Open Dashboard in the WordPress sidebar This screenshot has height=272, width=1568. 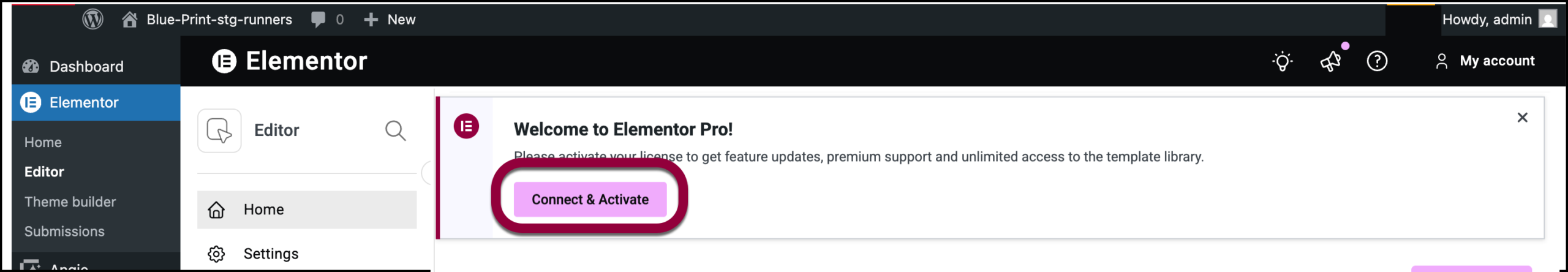[86, 66]
